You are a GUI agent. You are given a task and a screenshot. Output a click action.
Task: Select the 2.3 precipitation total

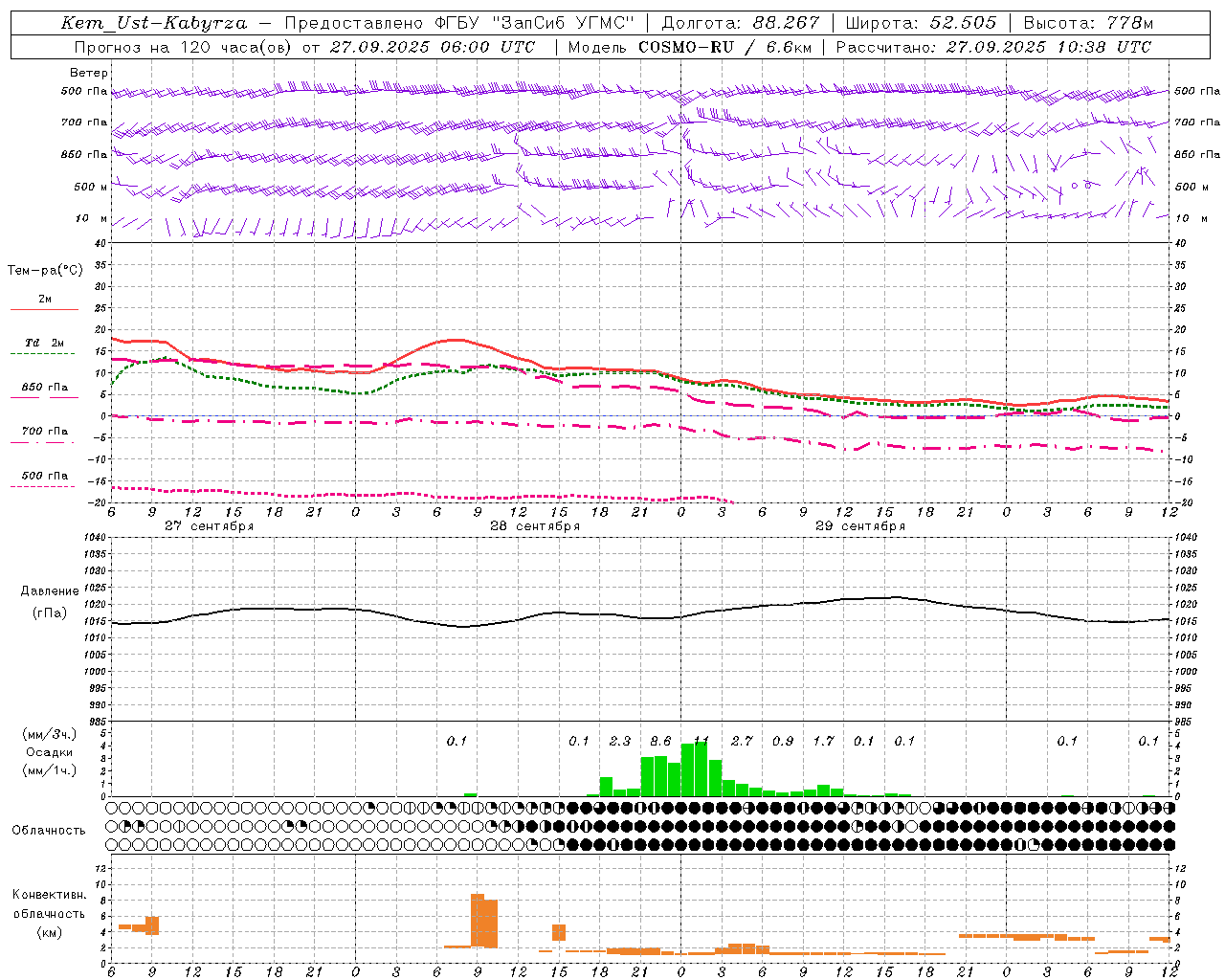click(x=620, y=741)
